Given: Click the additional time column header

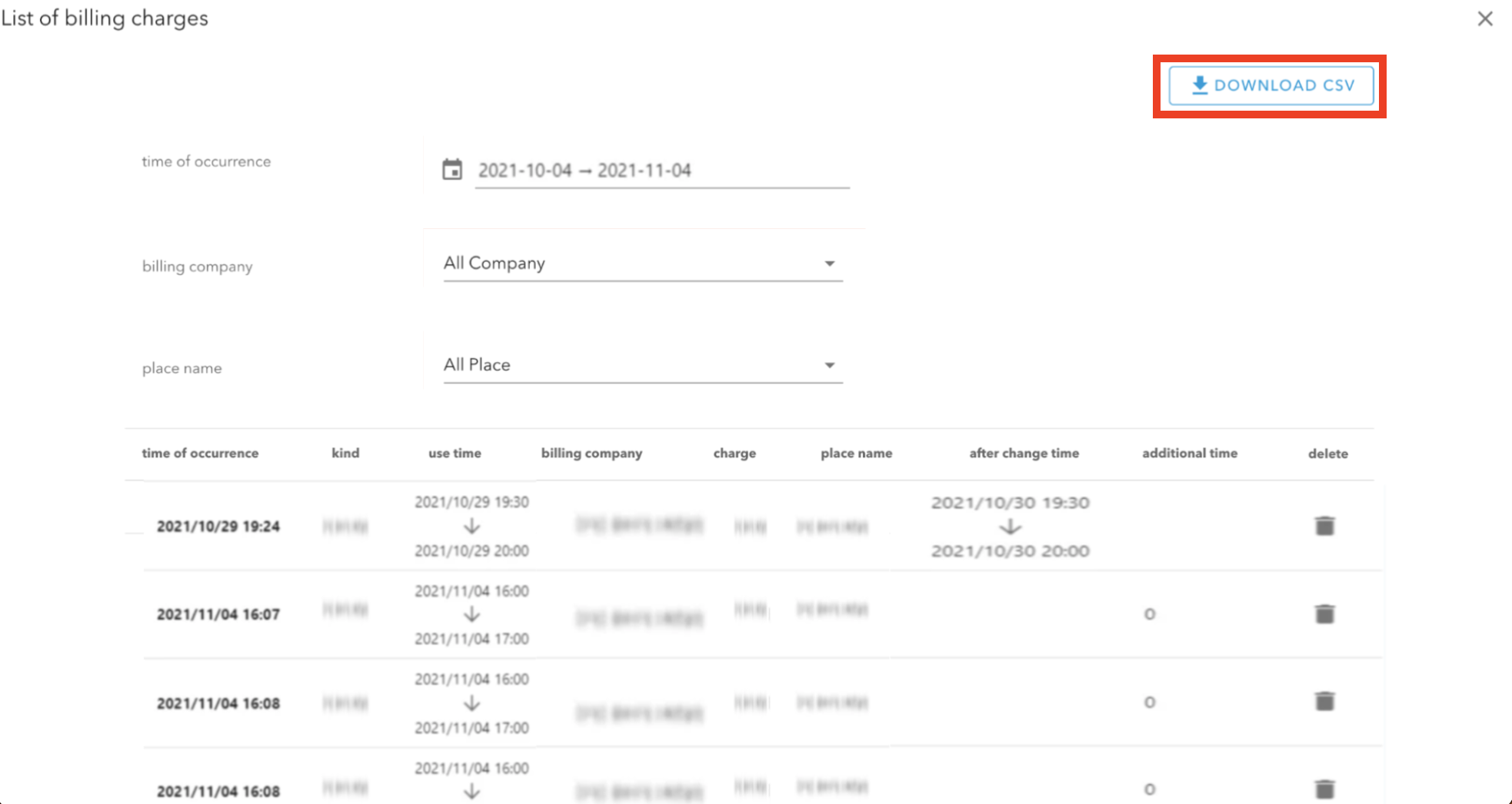Looking at the screenshot, I should [1190, 453].
